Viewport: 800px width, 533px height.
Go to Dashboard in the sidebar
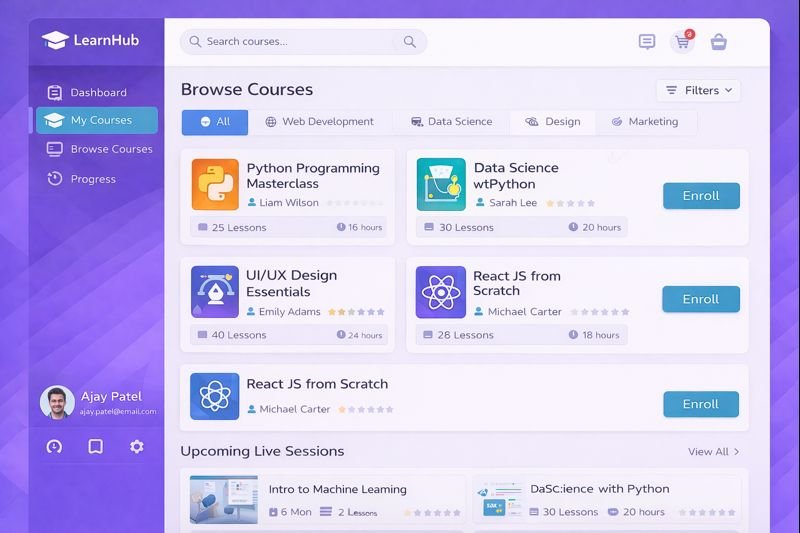[98, 93]
